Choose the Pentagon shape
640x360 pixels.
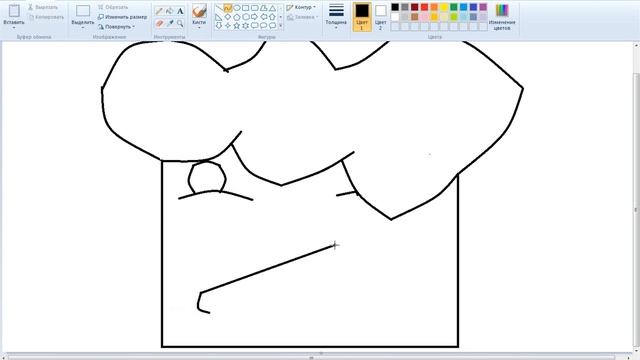237,17
